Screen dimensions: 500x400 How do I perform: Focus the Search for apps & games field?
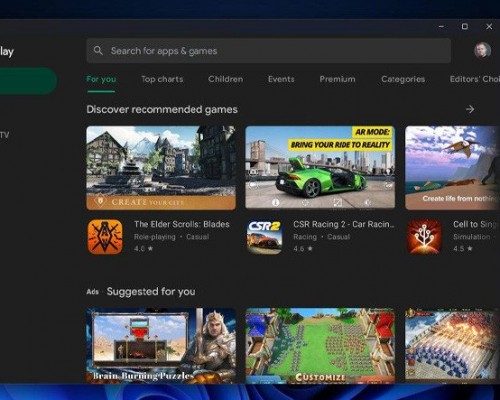pyautogui.click(x=269, y=51)
